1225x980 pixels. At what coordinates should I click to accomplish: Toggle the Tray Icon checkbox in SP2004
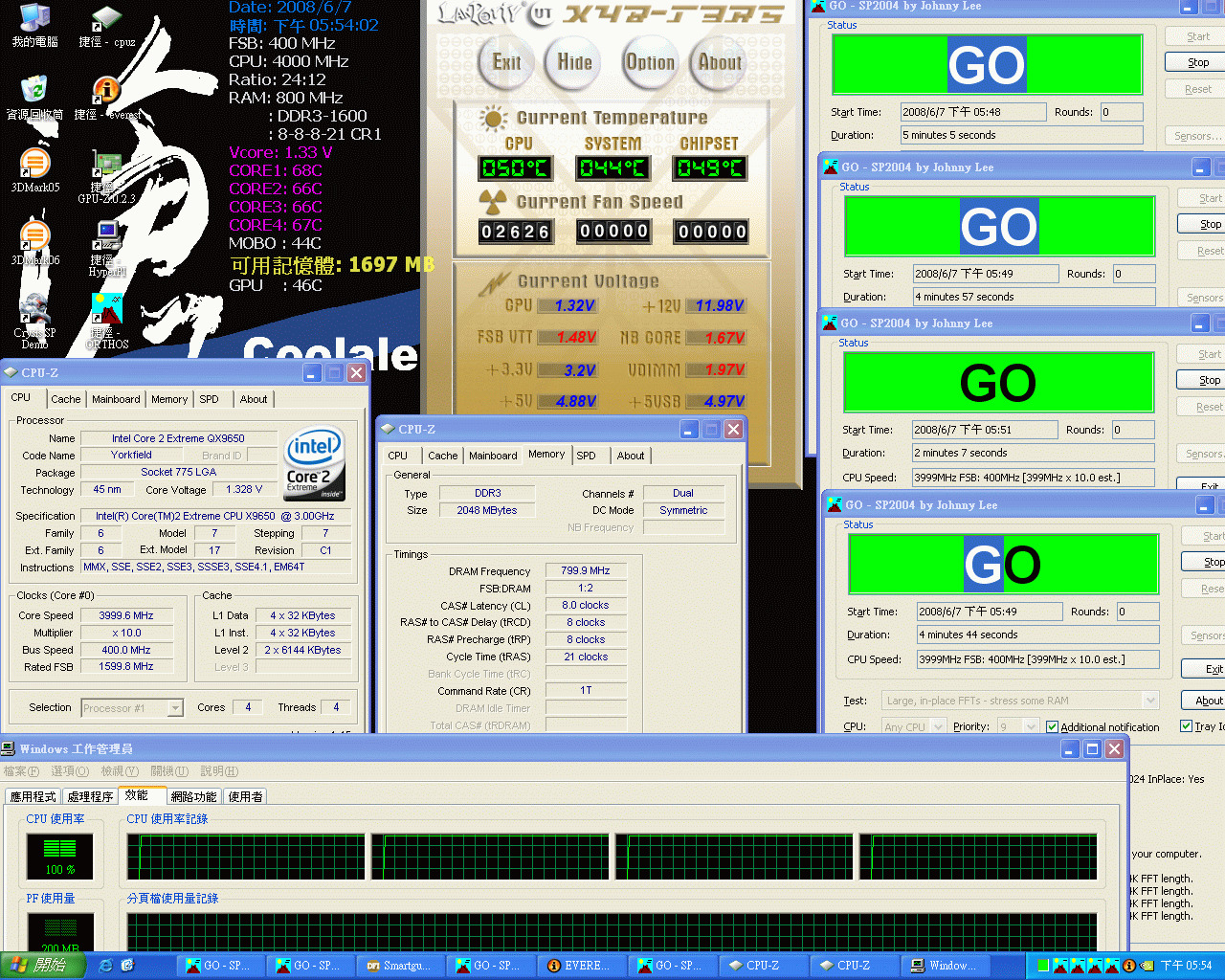coord(1187,726)
